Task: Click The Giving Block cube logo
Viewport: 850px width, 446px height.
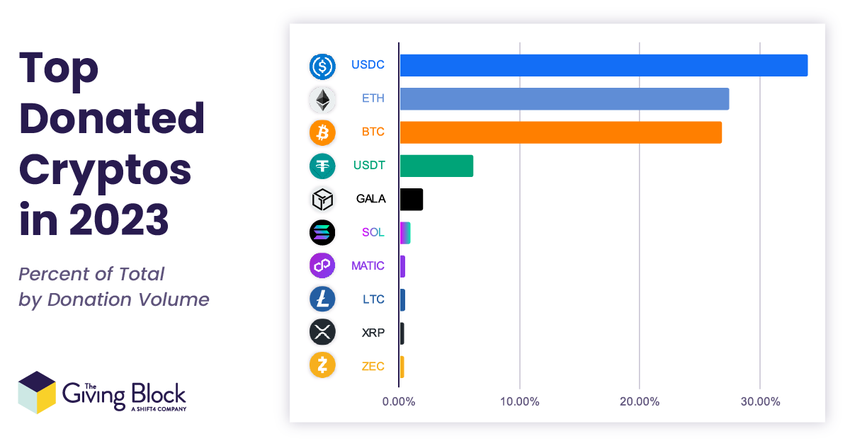Action: [x=37, y=393]
